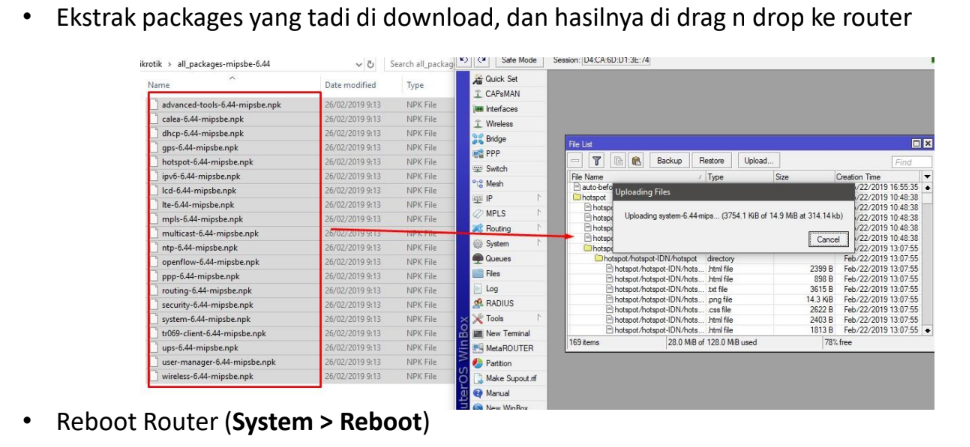The image size is (970, 447).
Task: Expand the MPLS submenu
Action: 507,213
